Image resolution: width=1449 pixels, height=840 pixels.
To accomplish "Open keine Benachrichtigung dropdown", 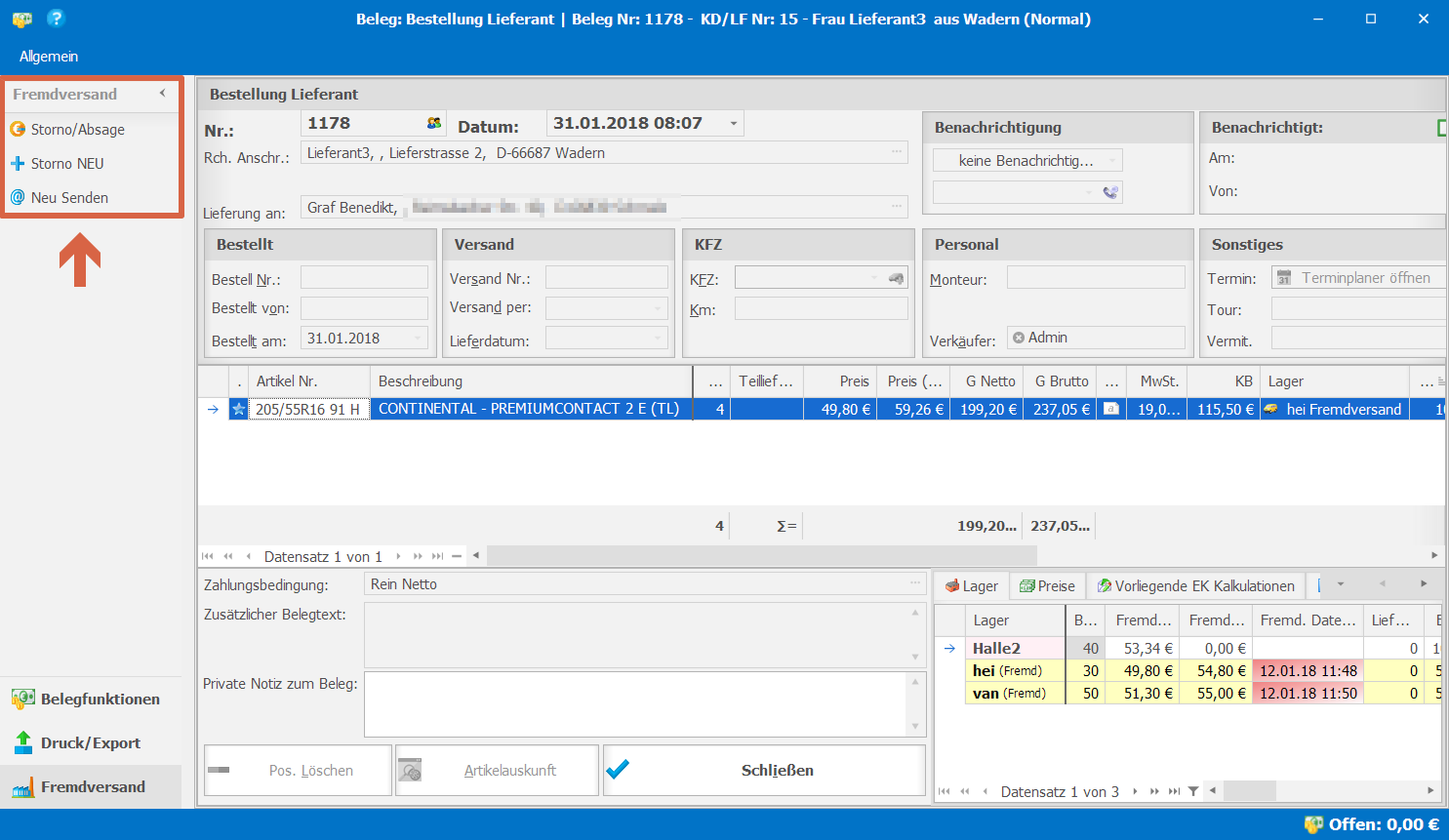I will click(1113, 160).
